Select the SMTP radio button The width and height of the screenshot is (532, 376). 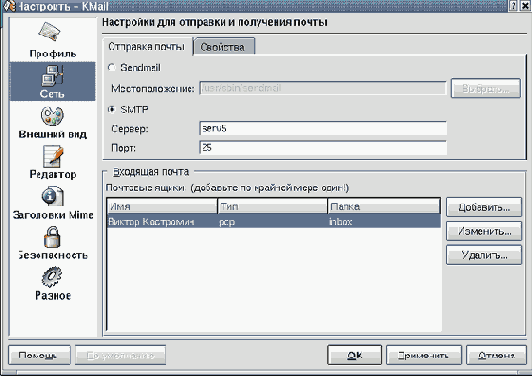pyautogui.click(x=112, y=109)
